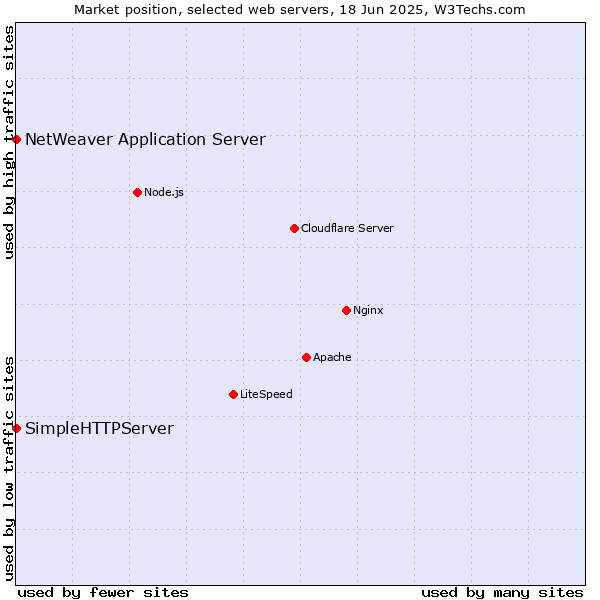Image resolution: width=600 pixels, height=600 pixels.
Task: Click the NetWeaver Application Server red marker
Action: 16,140
